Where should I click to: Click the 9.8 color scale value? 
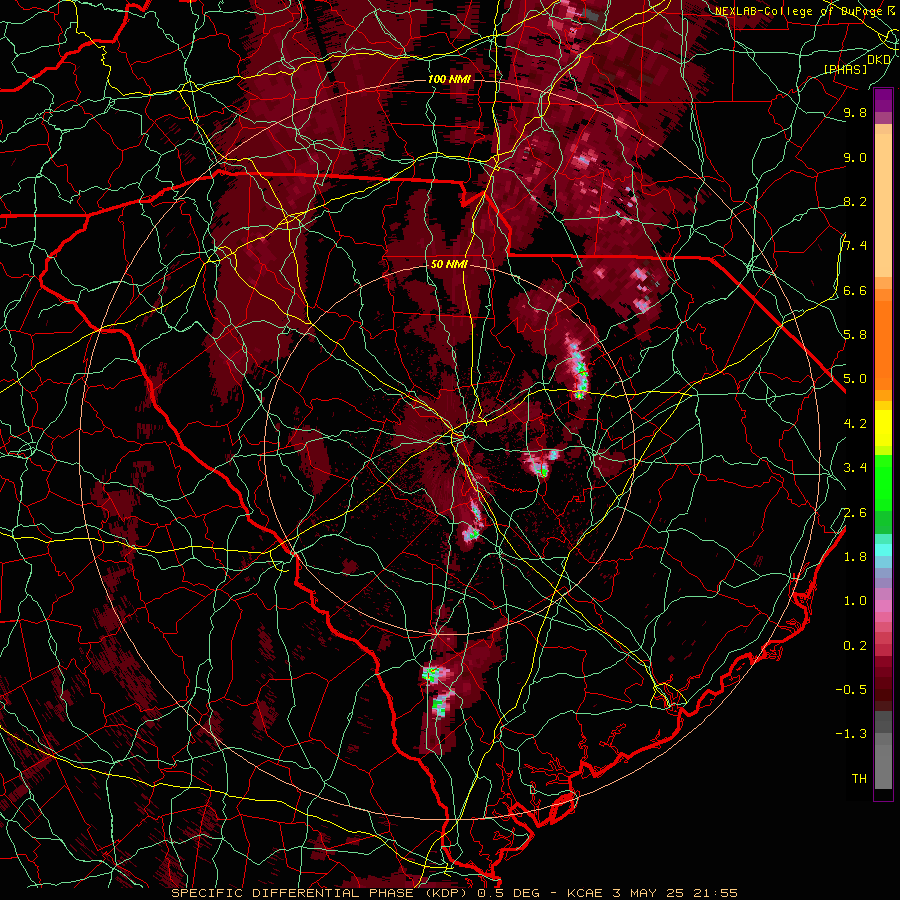855,112
